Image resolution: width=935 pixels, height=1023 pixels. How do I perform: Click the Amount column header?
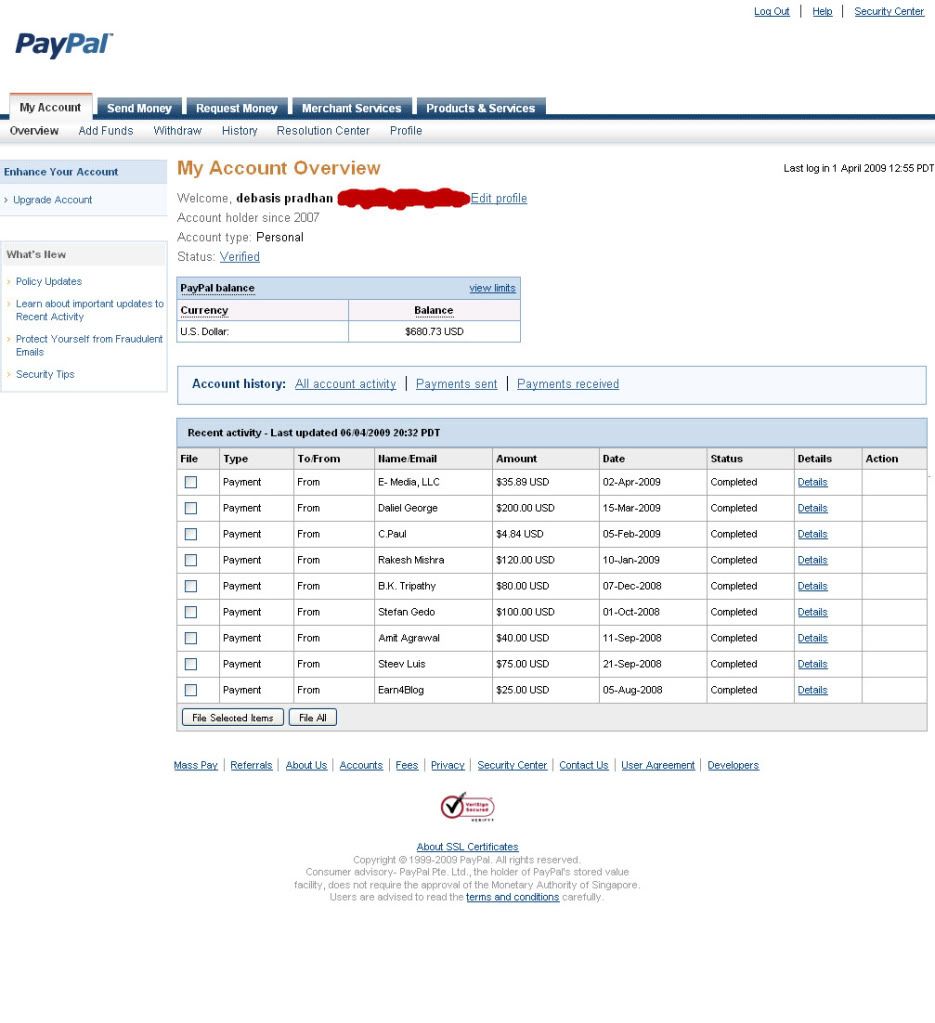pyautogui.click(x=516, y=459)
